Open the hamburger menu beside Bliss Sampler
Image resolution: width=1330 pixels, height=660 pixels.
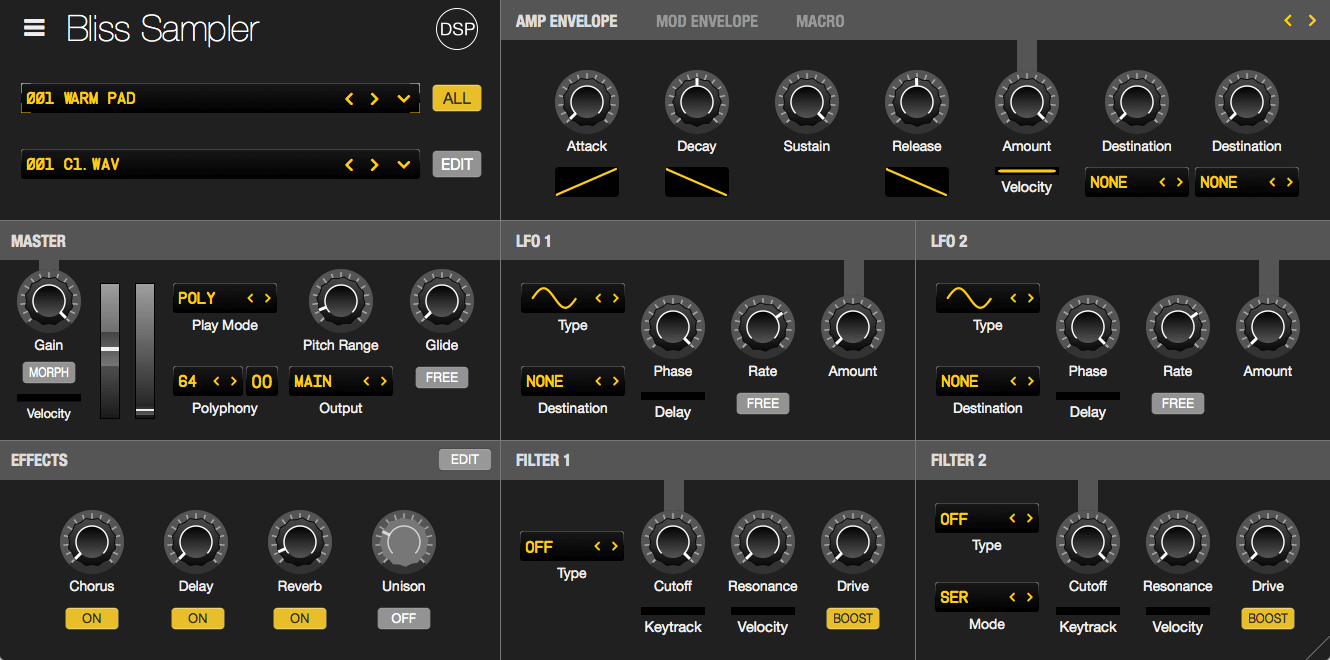pos(34,28)
